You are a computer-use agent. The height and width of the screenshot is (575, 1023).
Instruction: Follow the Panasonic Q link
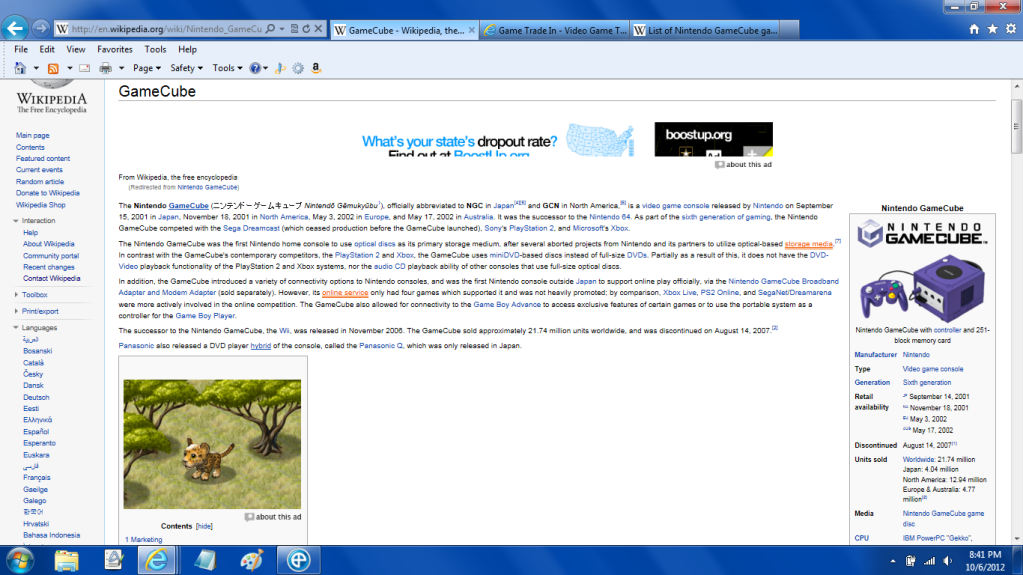pos(381,346)
